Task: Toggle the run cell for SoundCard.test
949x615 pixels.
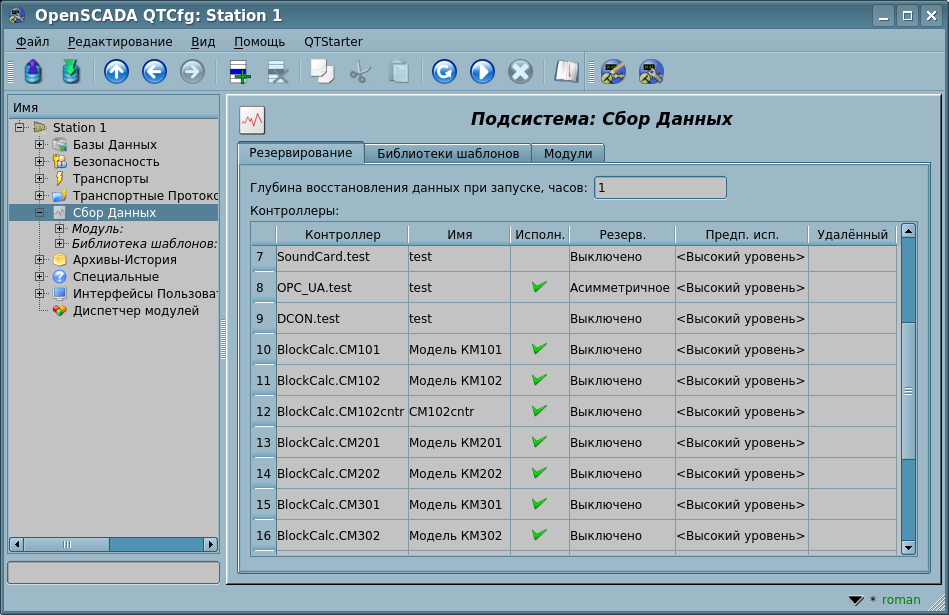Action: tap(539, 257)
